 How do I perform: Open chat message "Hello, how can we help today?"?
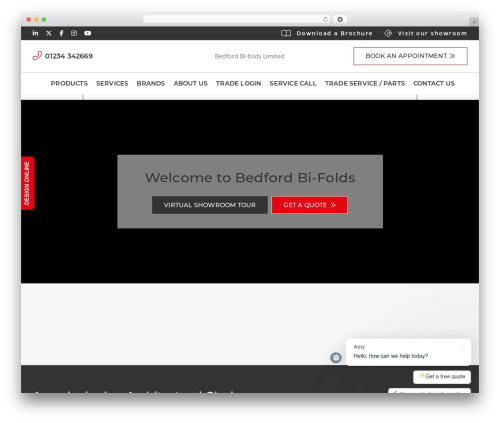tap(391, 356)
